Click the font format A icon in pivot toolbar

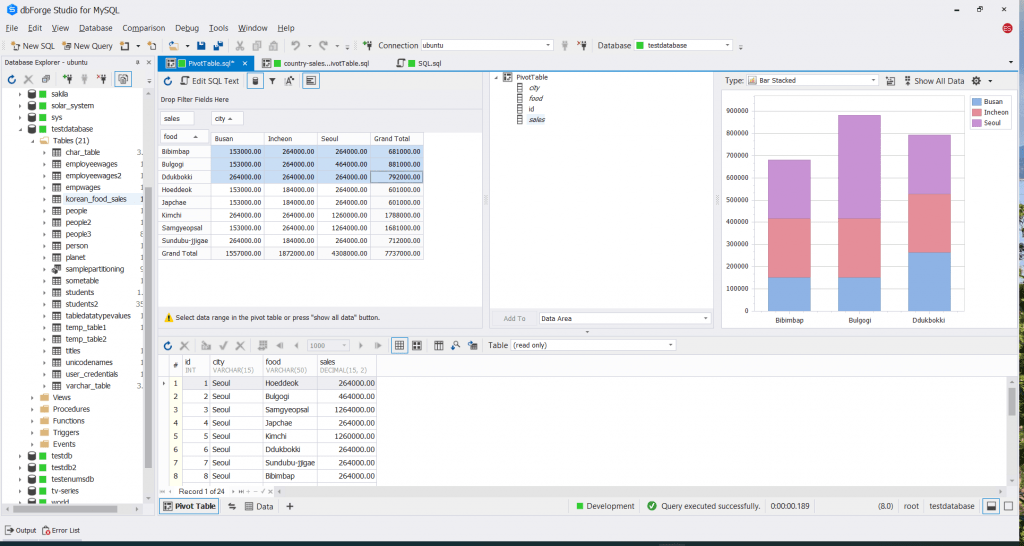tap(290, 81)
